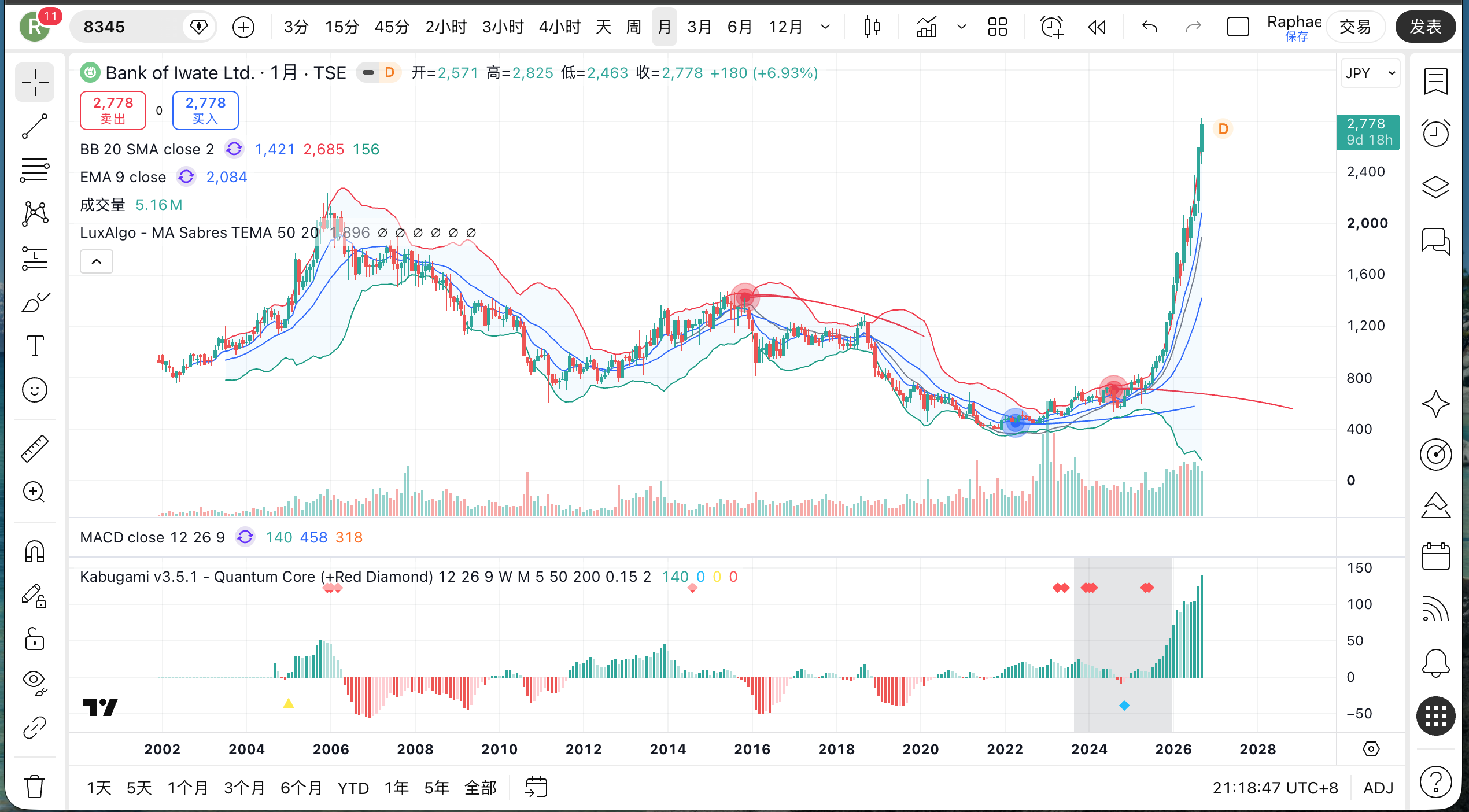Open the 21:18:47 UTC+8 timezone menu
Viewport: 1469px width, 812px height.
pos(1275,788)
